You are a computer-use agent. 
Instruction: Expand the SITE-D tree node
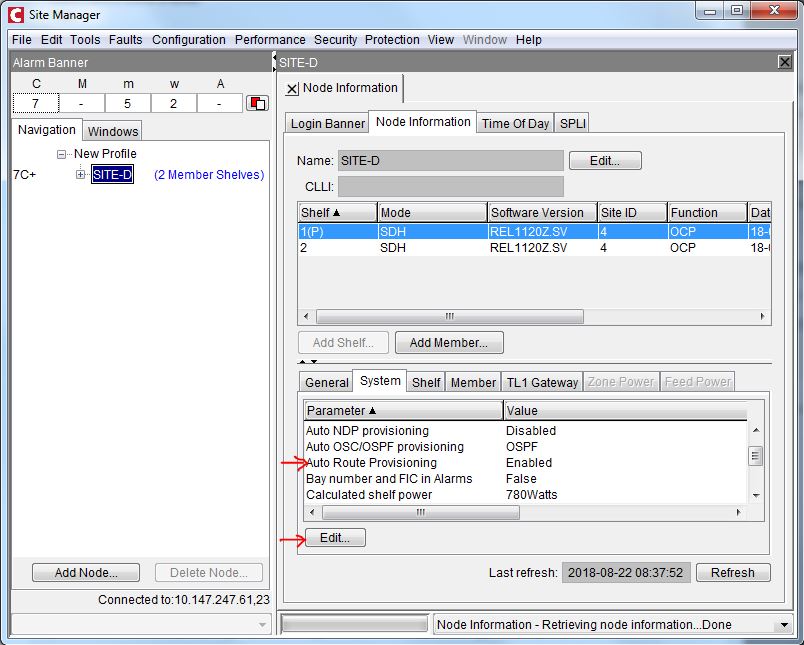click(81, 175)
